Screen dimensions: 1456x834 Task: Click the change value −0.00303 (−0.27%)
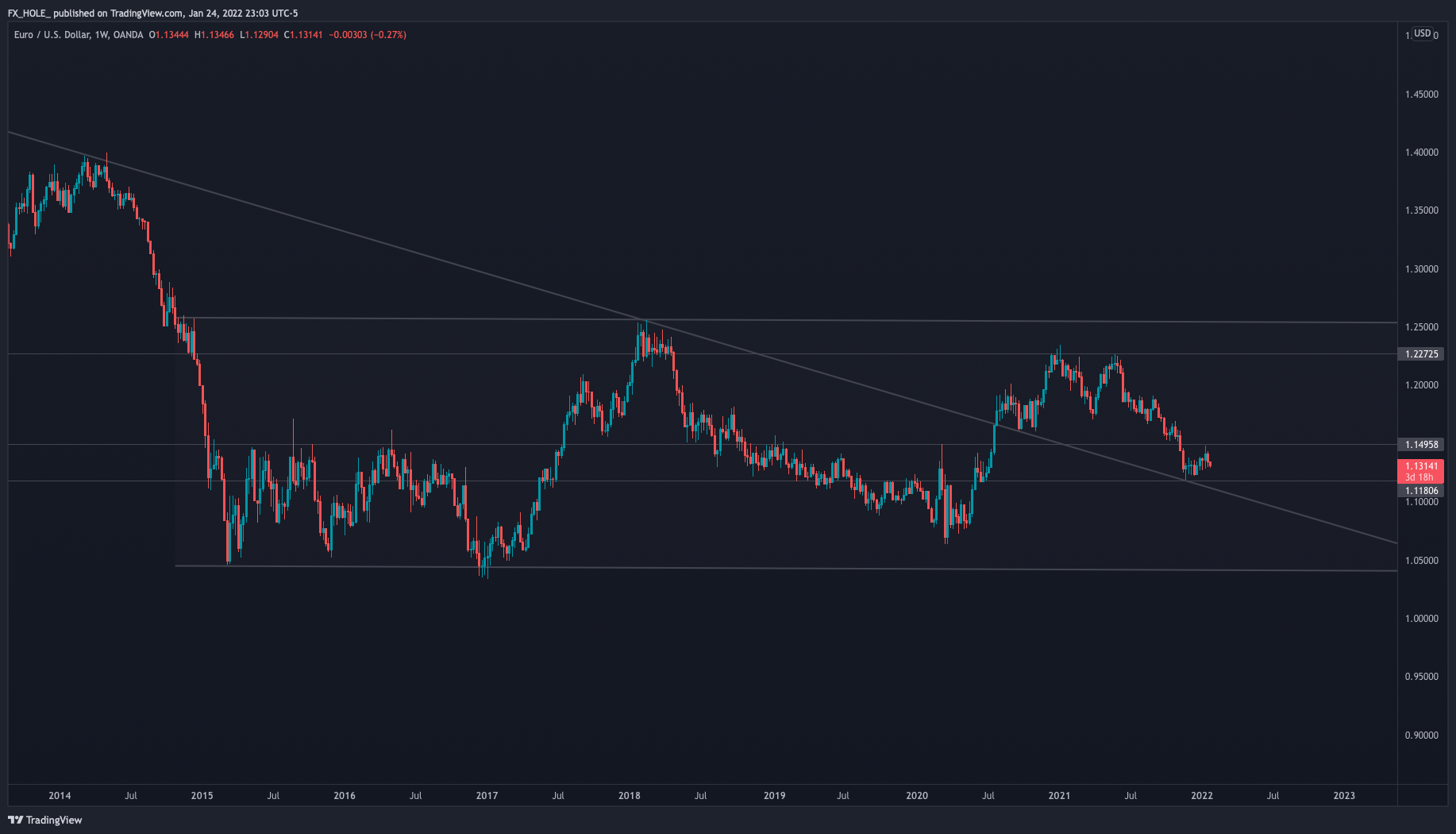[368, 35]
